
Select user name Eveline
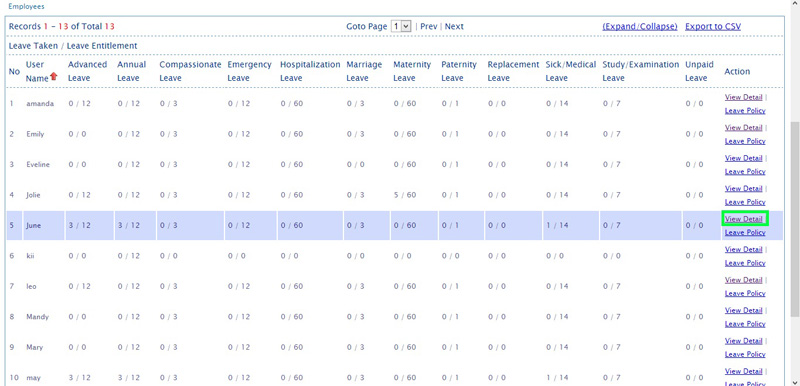(38, 165)
